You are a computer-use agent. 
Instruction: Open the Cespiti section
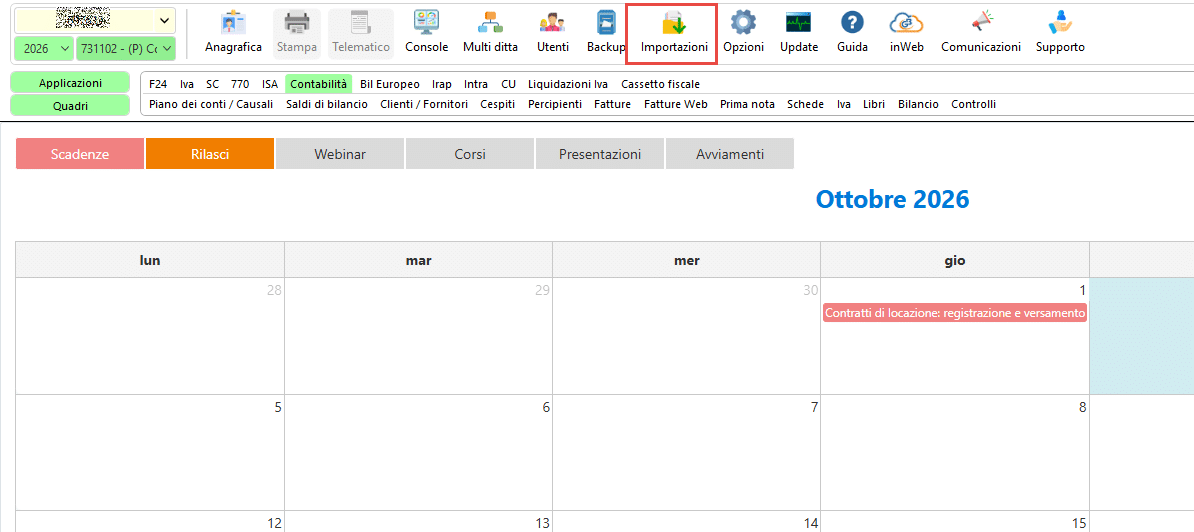(498, 104)
